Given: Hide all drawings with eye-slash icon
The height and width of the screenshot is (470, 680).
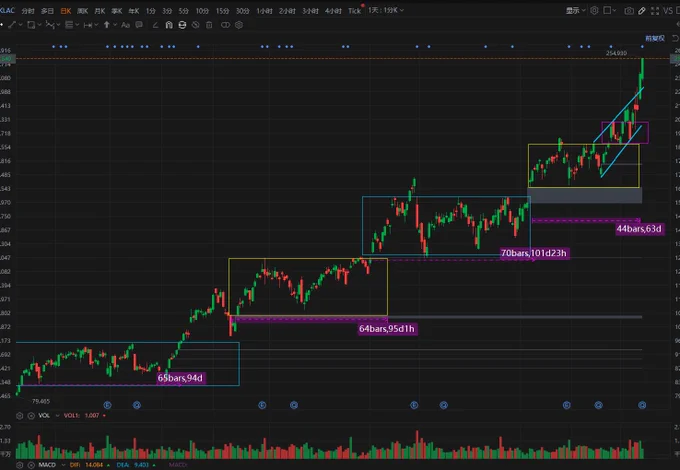Looking at the screenshot, I should coord(196,25).
